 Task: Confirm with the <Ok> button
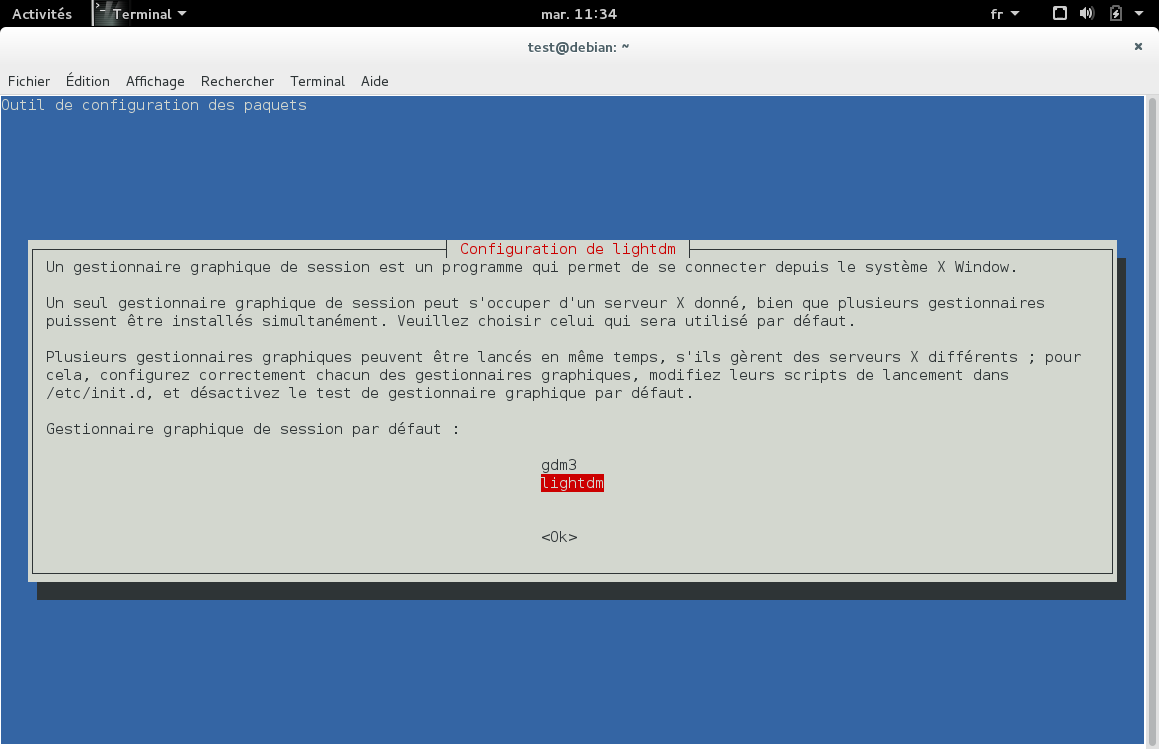coord(559,537)
